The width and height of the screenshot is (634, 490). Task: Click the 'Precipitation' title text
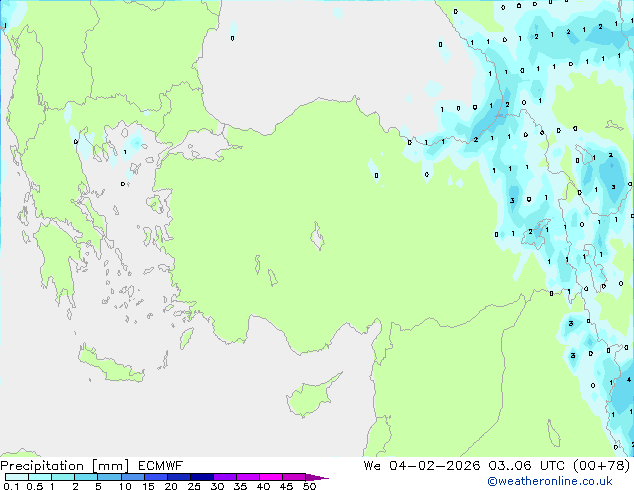point(42,466)
